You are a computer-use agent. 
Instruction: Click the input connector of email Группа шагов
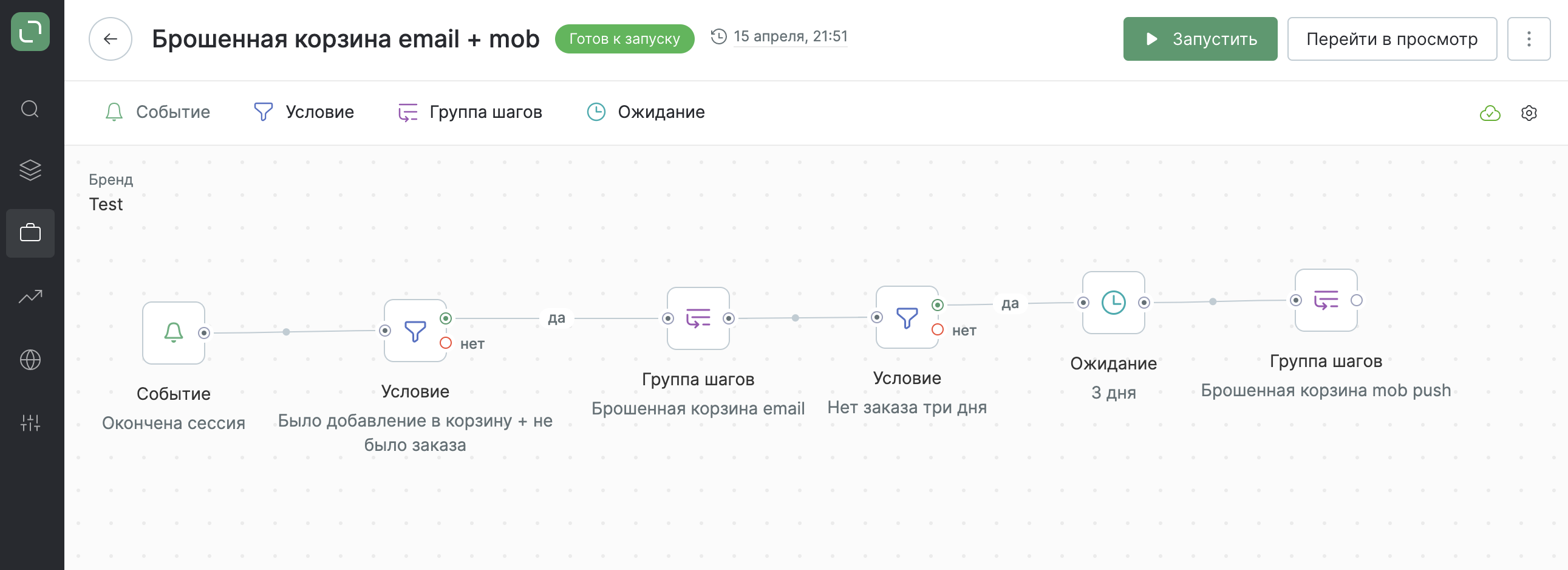668,318
